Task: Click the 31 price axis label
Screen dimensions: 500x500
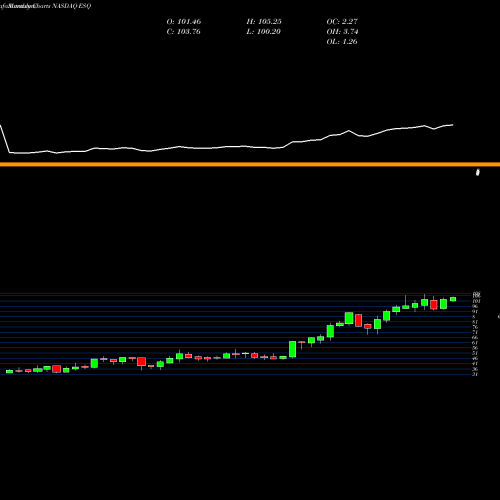Action: (x=475, y=374)
